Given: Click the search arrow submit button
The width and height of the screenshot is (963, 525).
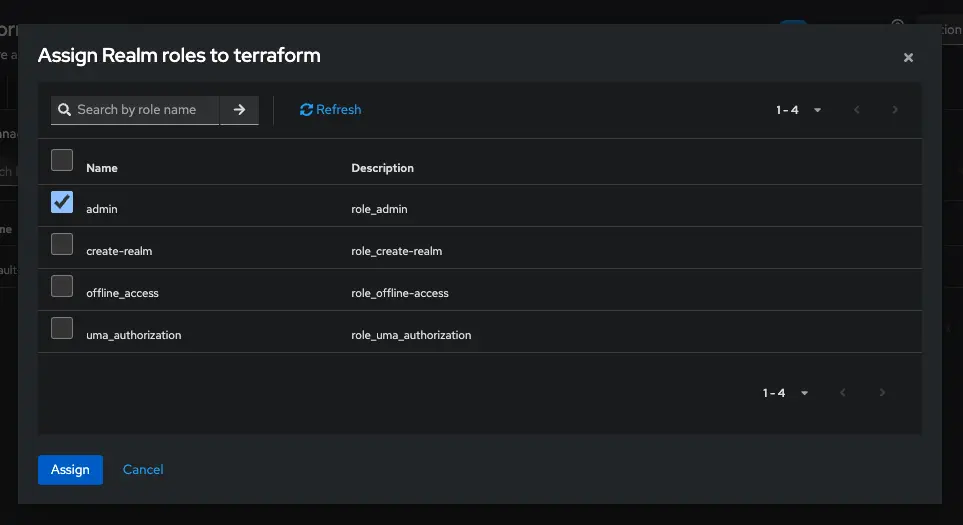Looking at the screenshot, I should (240, 110).
